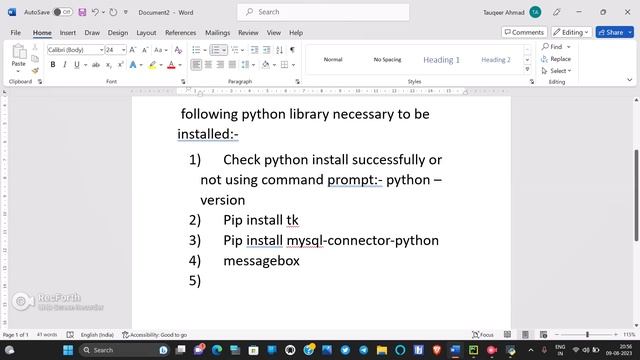Screen dimensions: 640x360
Task: Open Change Case dropdown
Action: [161, 50]
